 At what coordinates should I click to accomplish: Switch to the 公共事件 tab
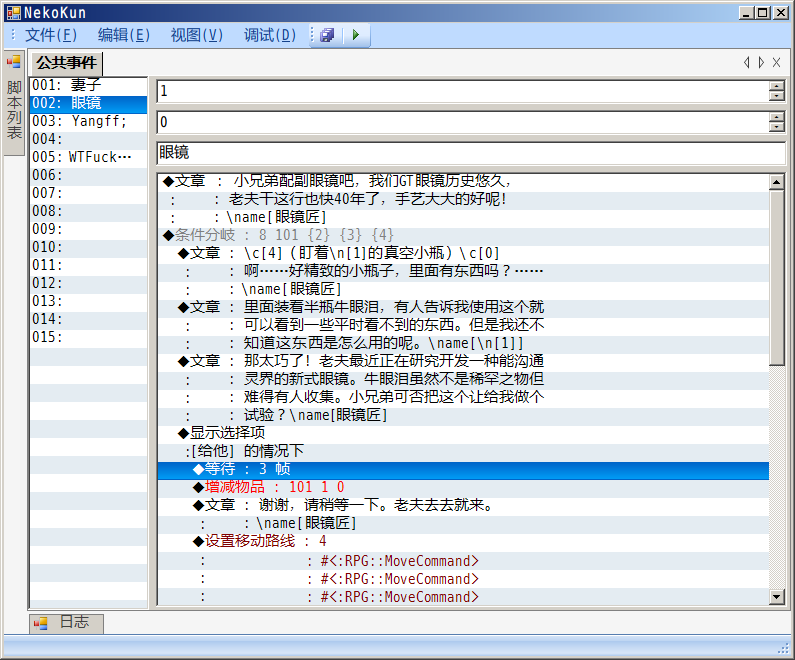pyautogui.click(x=66, y=63)
